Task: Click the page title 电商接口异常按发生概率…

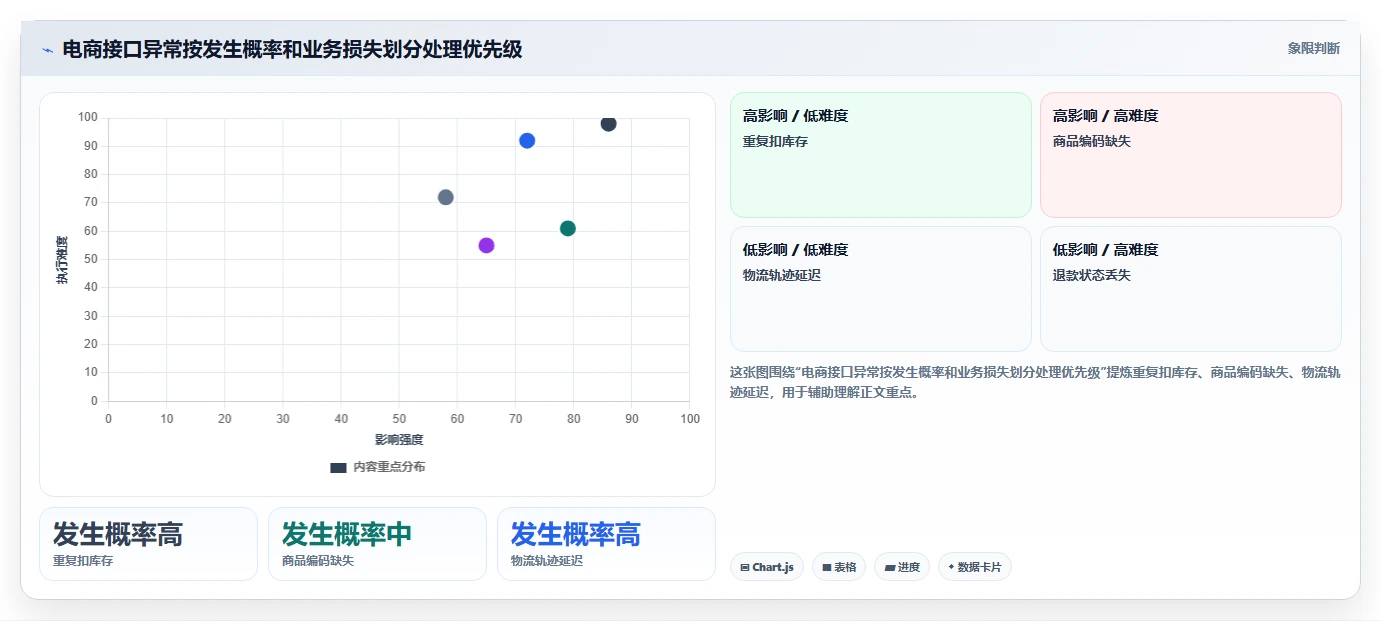Action: tap(292, 50)
